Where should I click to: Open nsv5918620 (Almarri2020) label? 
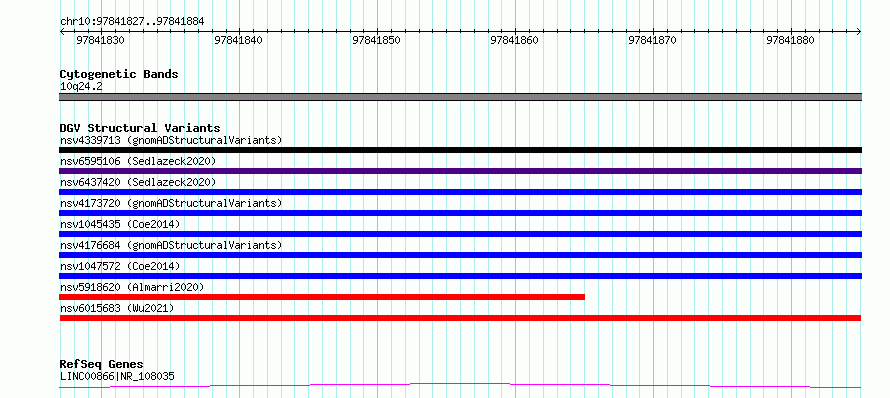click(132, 287)
